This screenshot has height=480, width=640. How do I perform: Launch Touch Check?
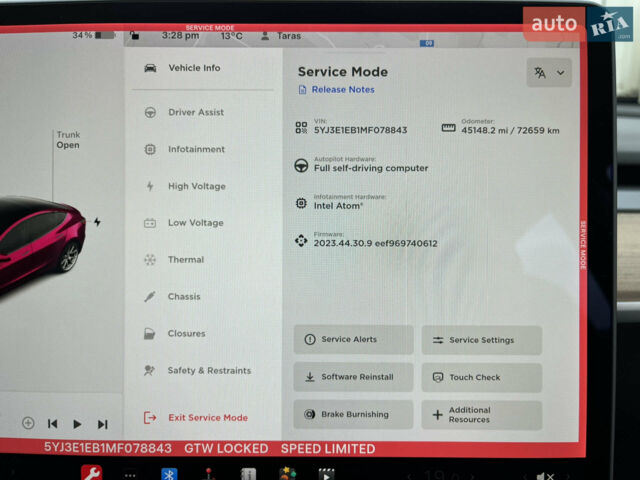(x=482, y=378)
